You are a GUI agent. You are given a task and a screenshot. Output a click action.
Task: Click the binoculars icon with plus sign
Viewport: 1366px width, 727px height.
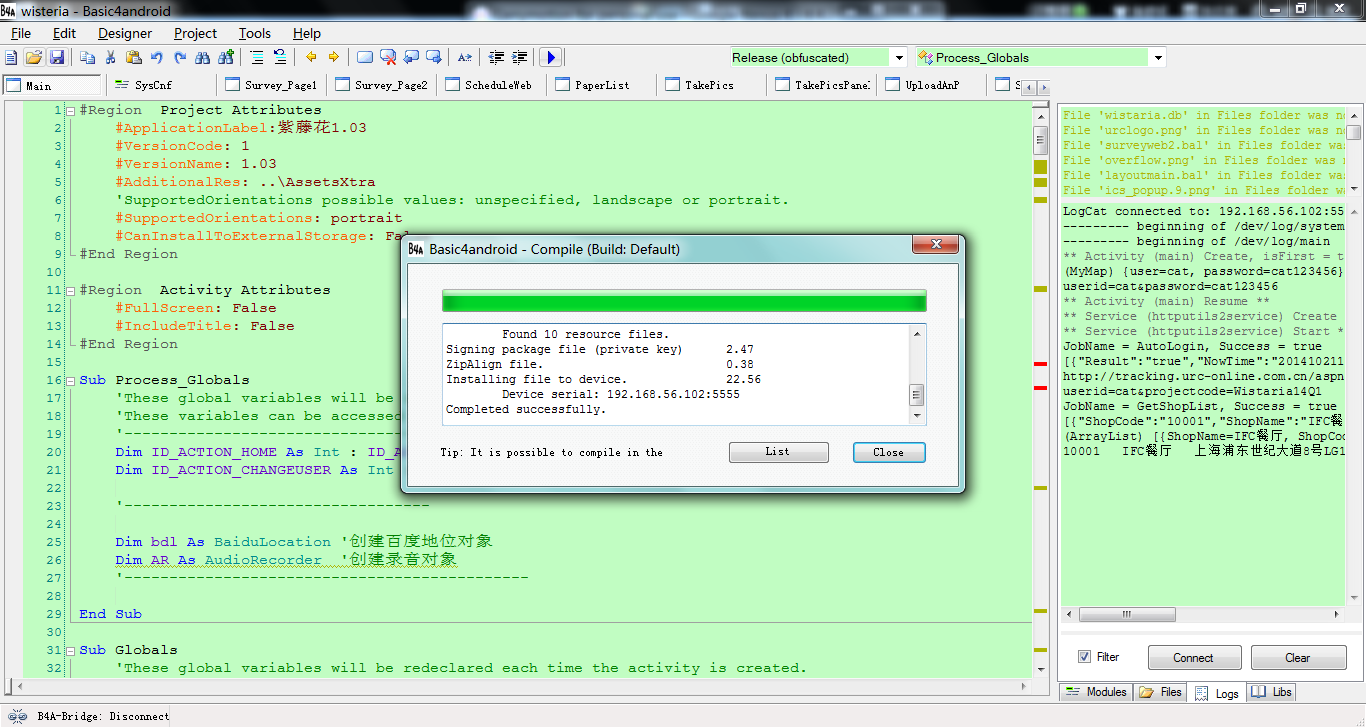click(x=226, y=57)
